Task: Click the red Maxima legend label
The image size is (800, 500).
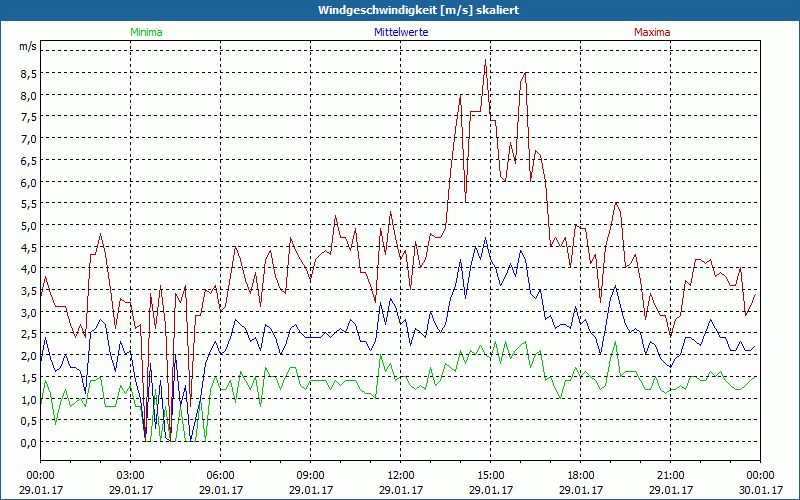Action: [x=652, y=32]
